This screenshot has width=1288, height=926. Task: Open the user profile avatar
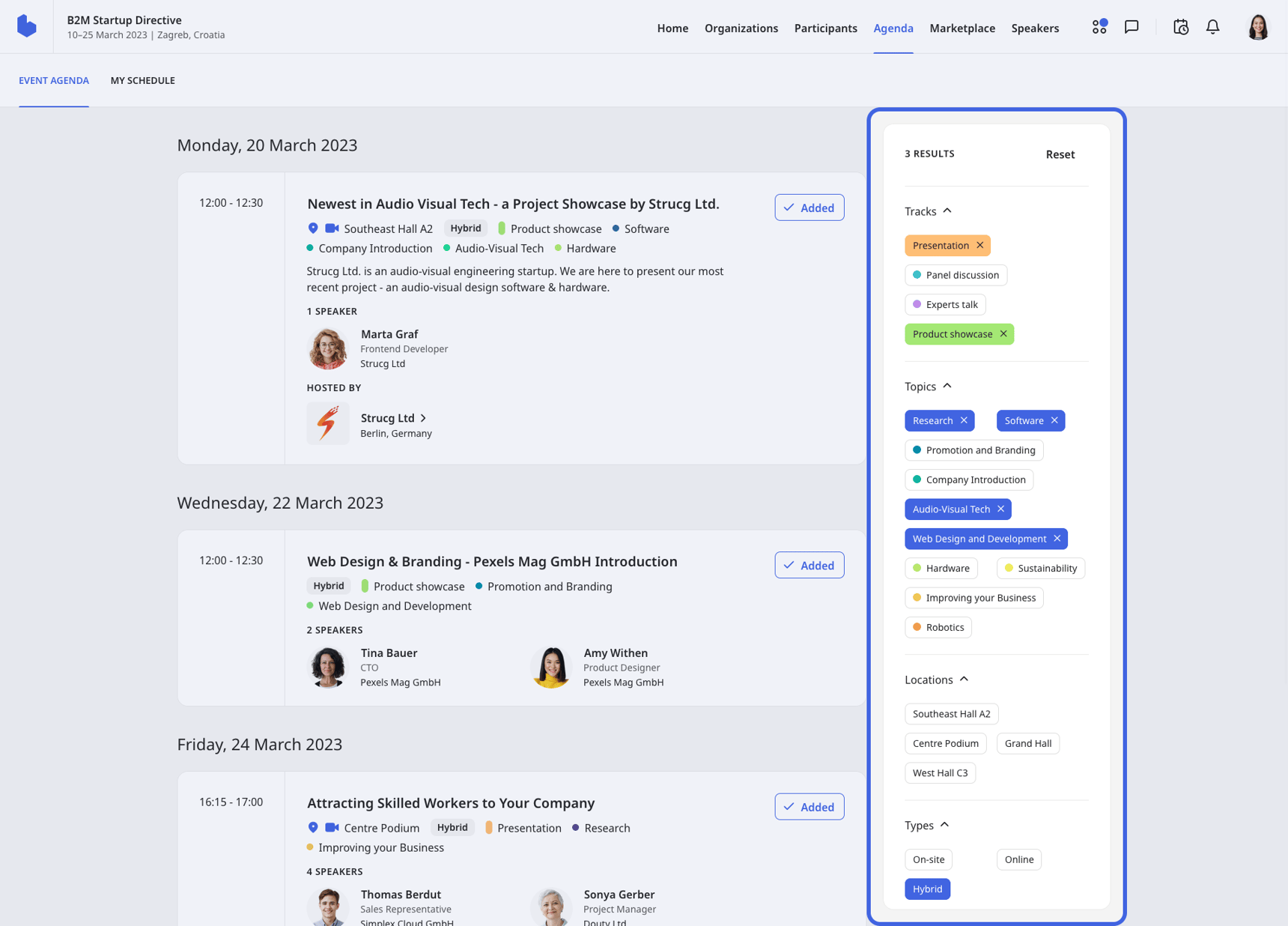tap(1257, 27)
